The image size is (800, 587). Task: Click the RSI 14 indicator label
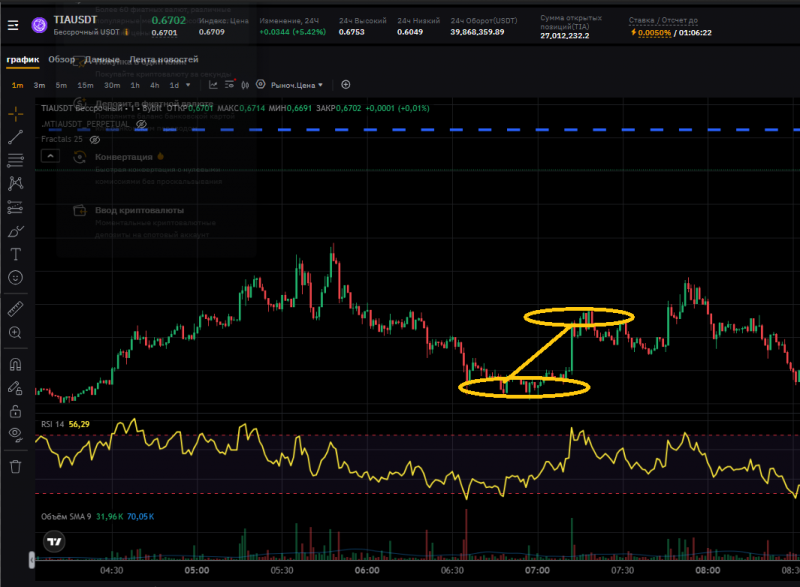pyautogui.click(x=53, y=424)
